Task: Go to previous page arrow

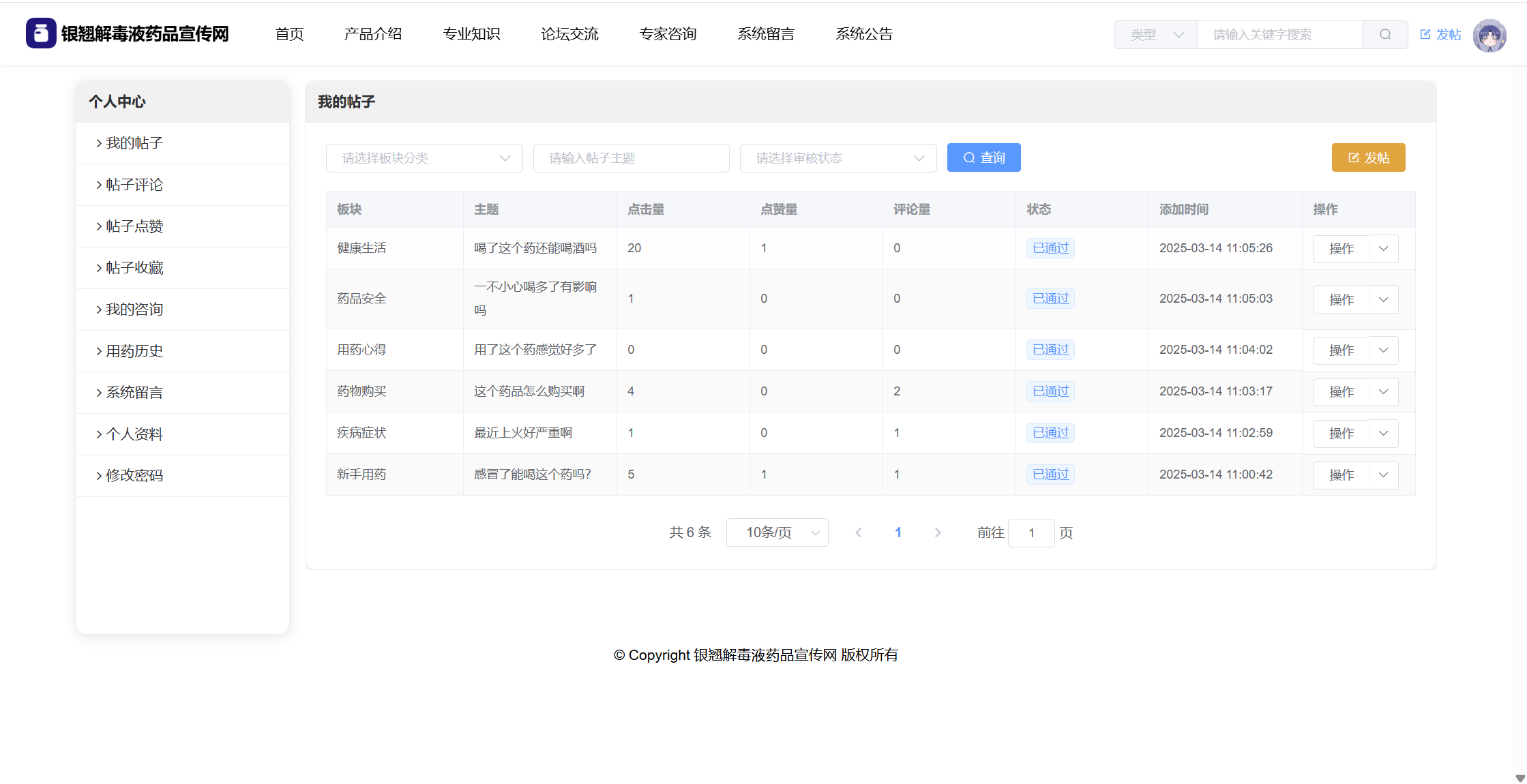Action: point(859,533)
